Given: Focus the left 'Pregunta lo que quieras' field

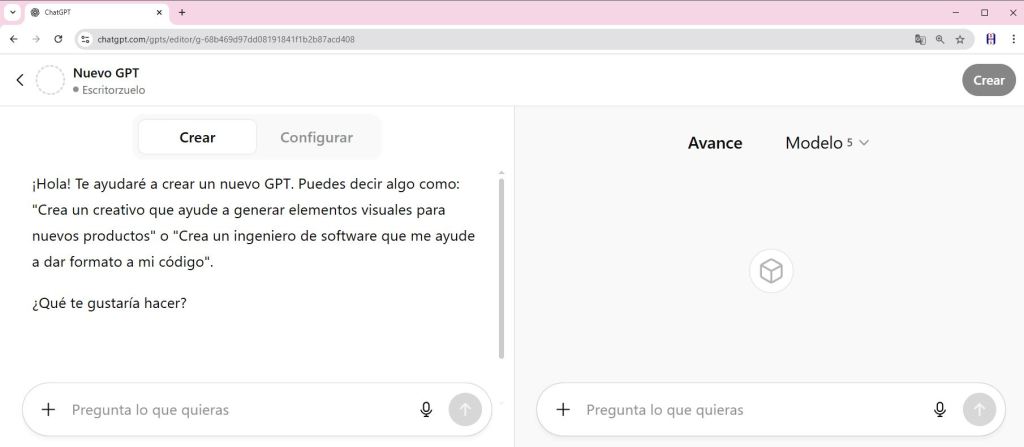Looking at the screenshot, I should [240, 409].
